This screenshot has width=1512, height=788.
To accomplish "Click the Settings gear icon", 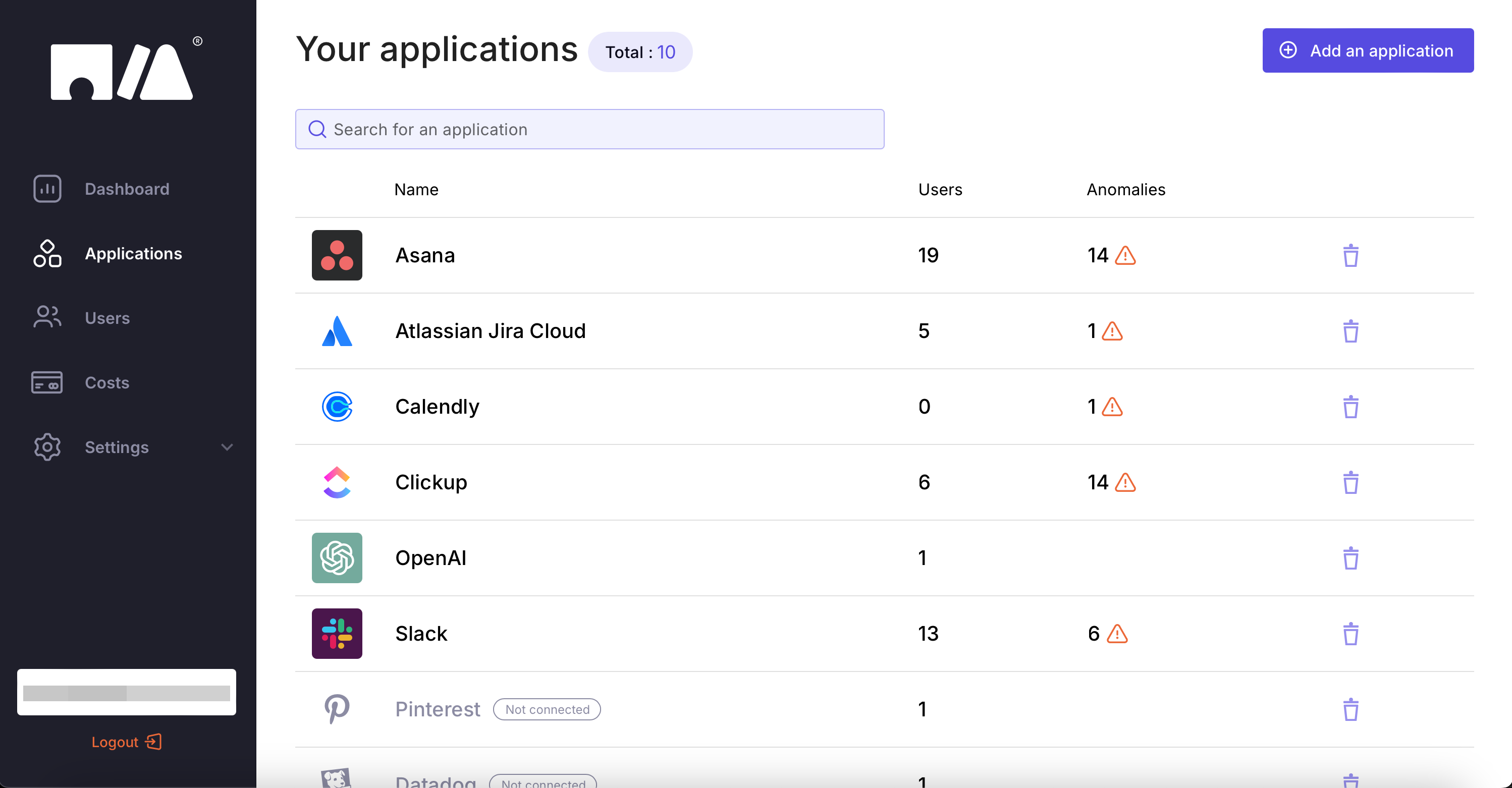I will coord(47,447).
